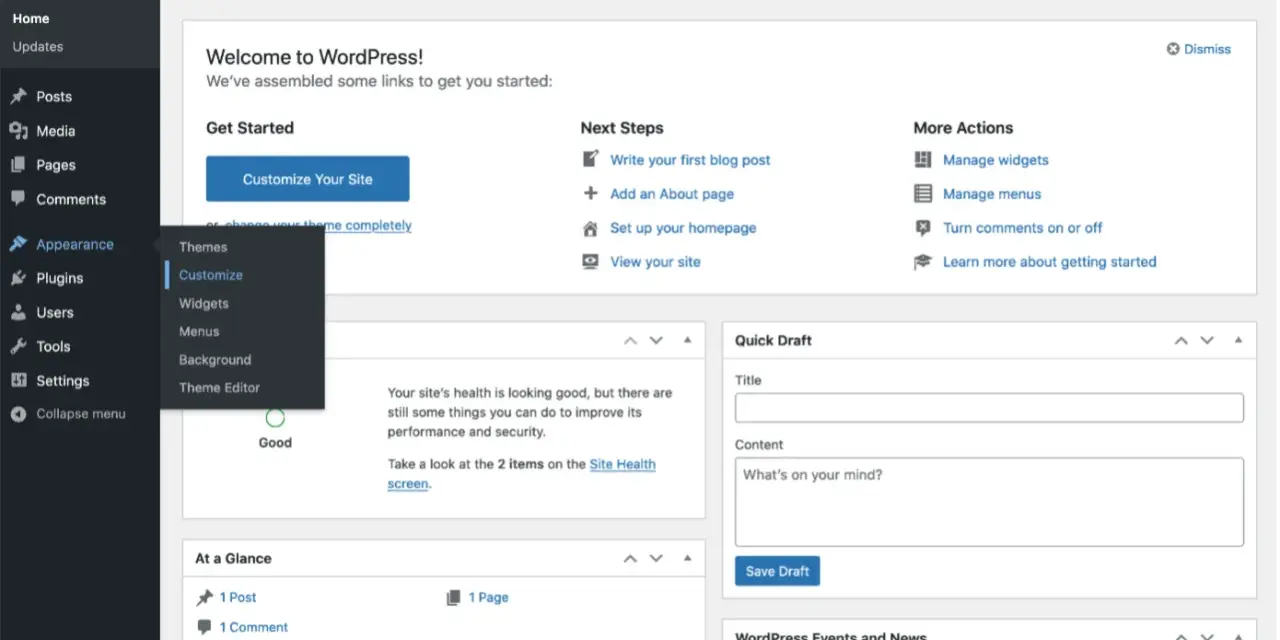Click Set up your homepage link
The image size is (1280, 640).
(x=683, y=228)
